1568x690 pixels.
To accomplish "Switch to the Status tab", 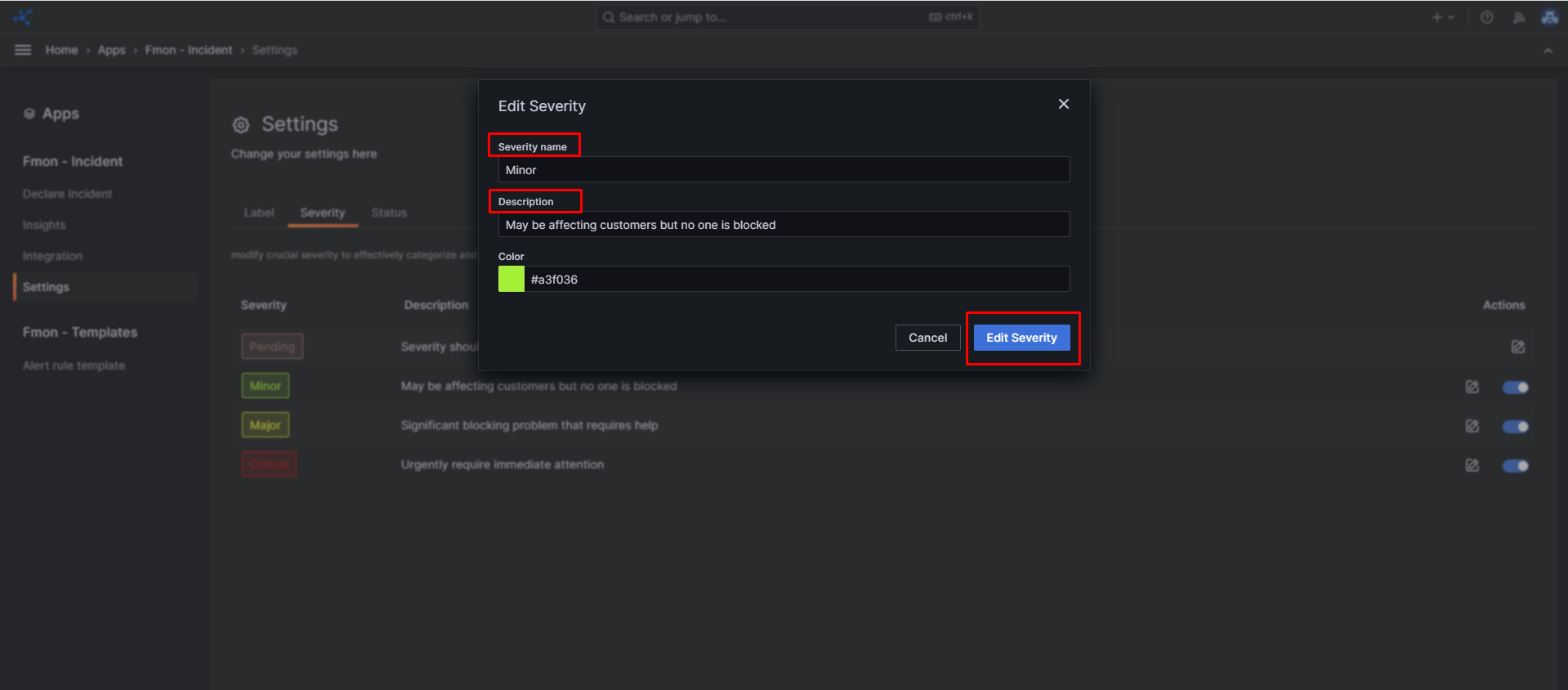I will pos(388,213).
